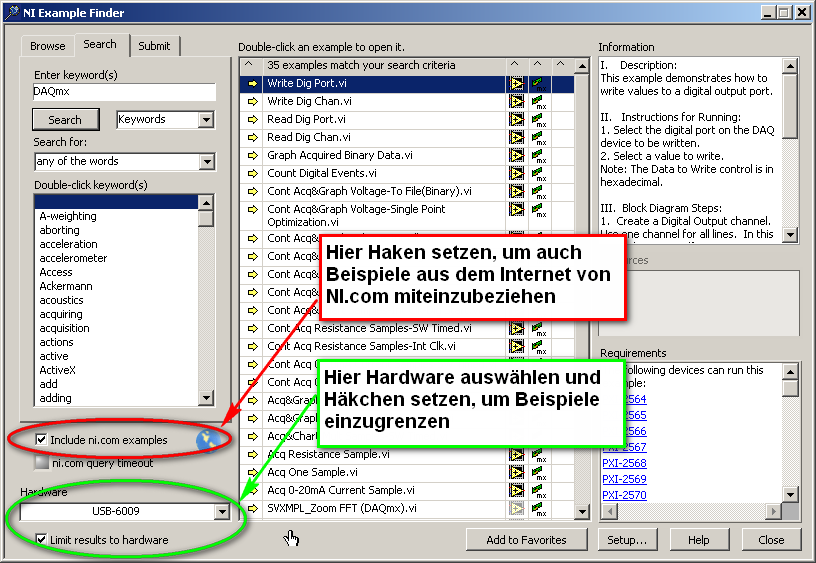Open the PXI-2569 device link
Screen dimensions: 816x563
pos(624,479)
